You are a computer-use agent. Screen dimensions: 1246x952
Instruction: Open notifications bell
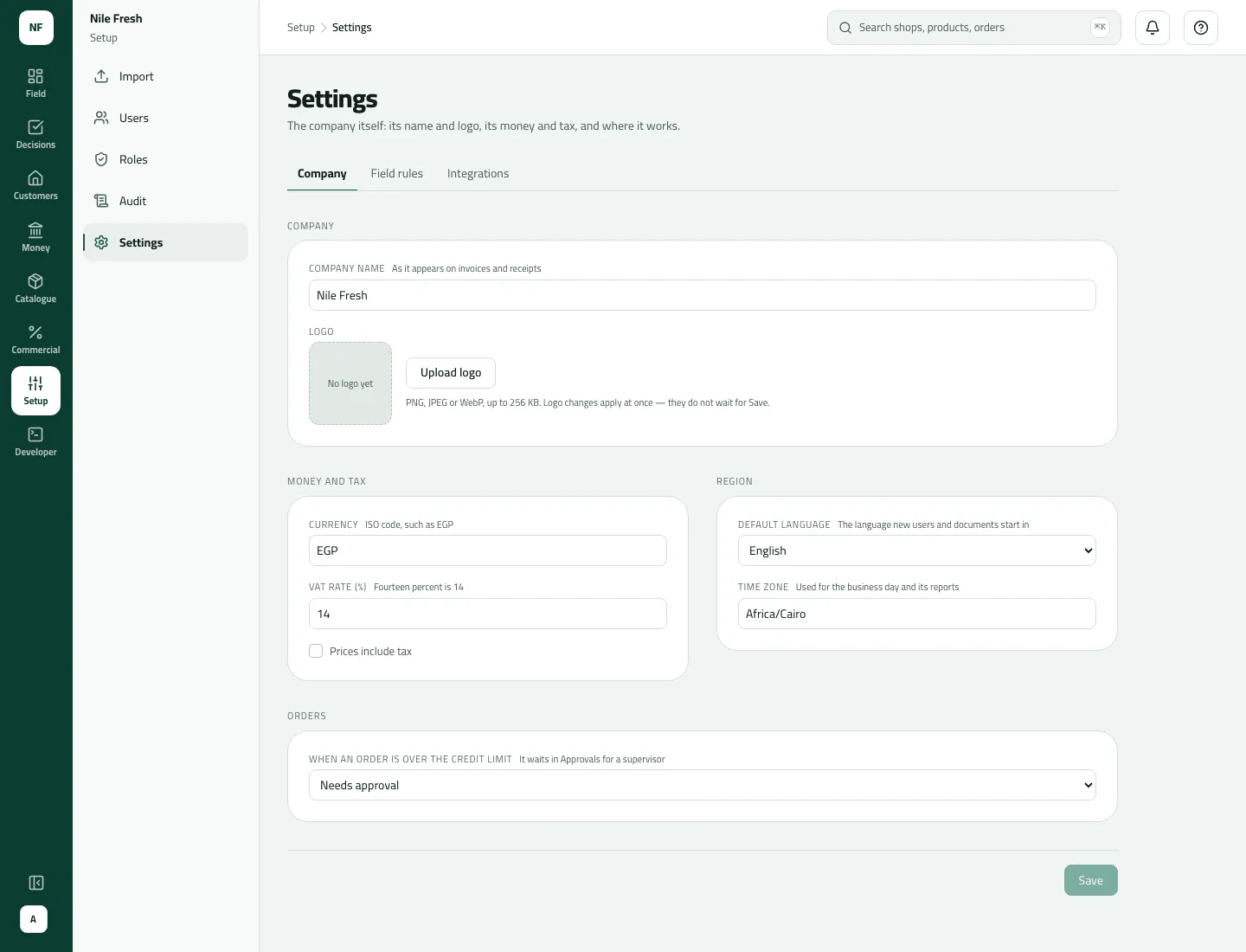click(1153, 28)
